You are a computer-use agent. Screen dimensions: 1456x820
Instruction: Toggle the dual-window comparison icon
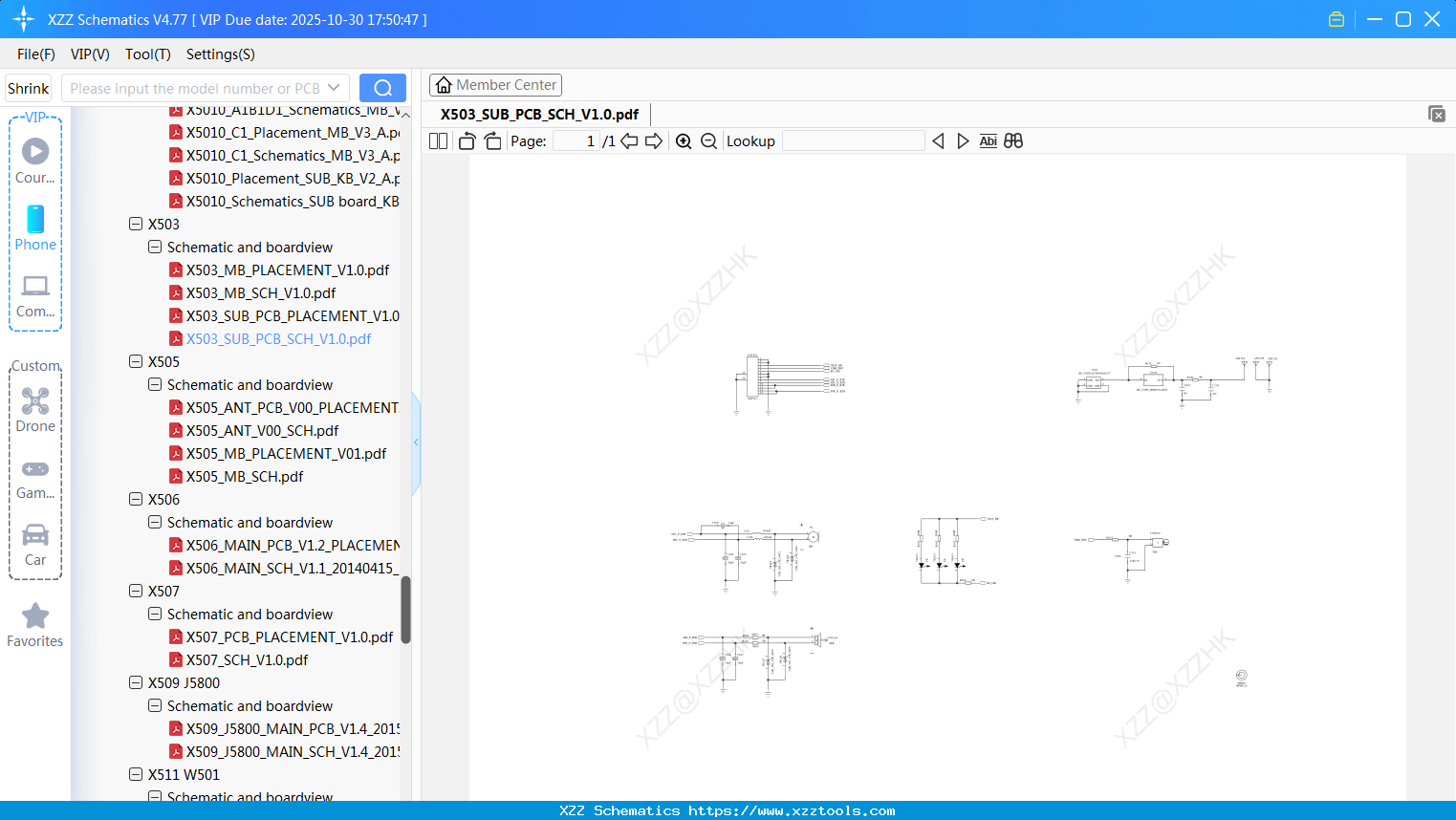1012,140
